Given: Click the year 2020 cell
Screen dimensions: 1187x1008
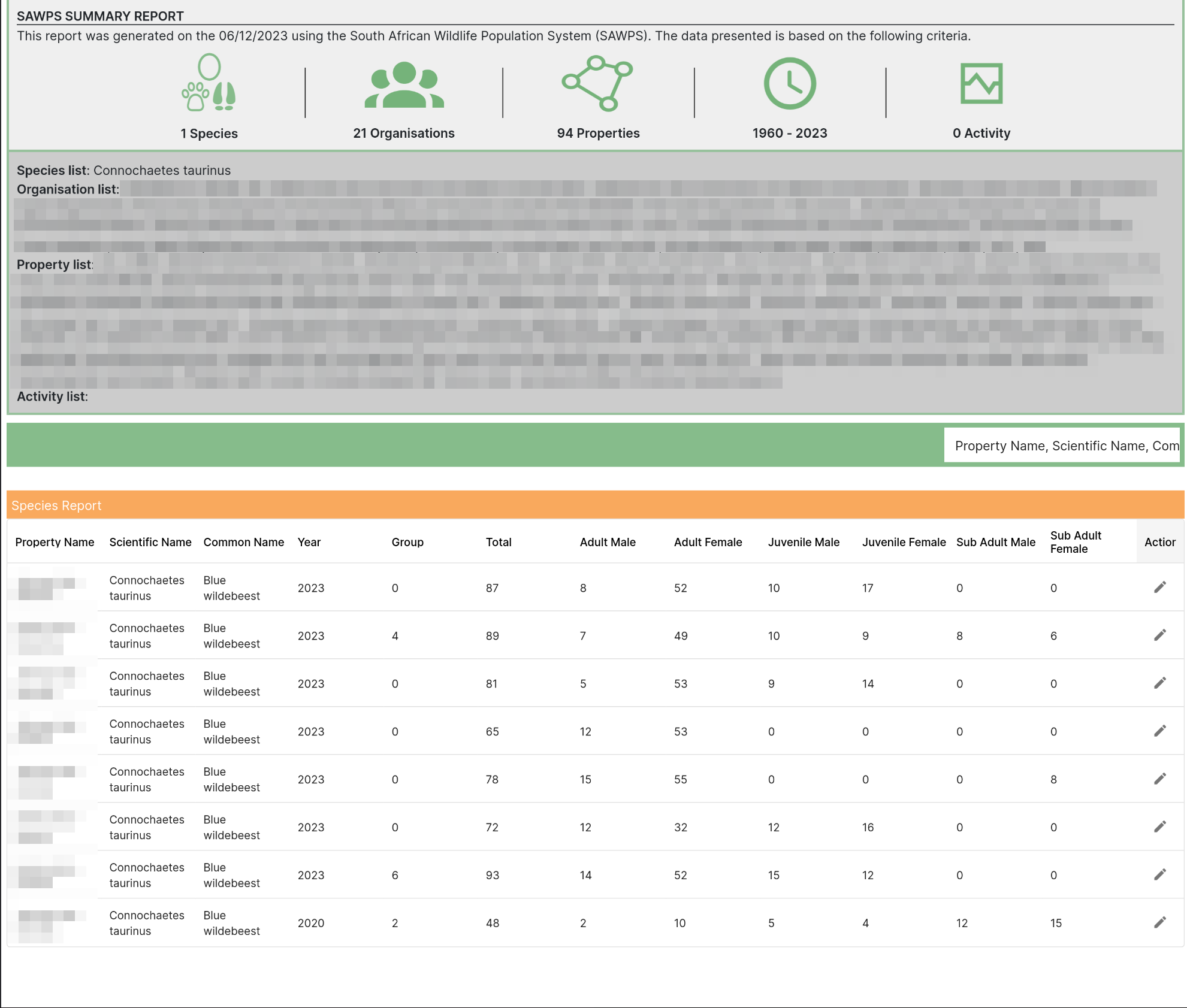Looking at the screenshot, I should point(311,923).
